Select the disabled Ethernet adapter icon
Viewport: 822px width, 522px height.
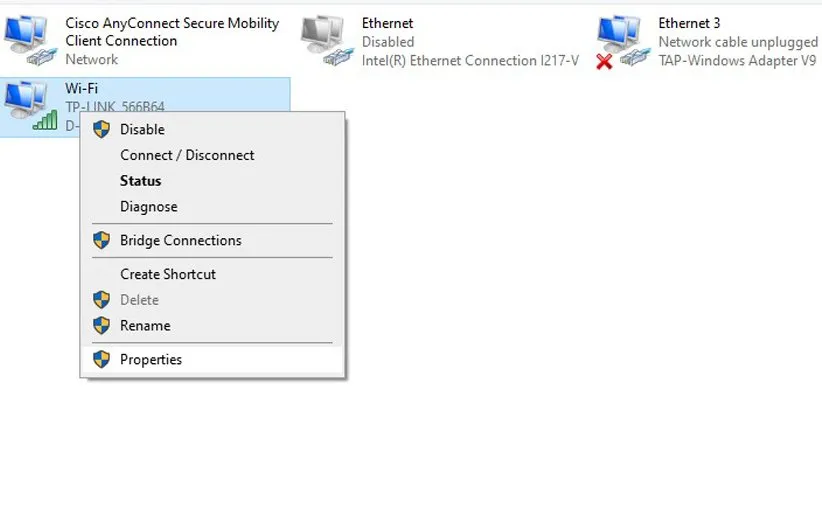click(x=326, y=42)
